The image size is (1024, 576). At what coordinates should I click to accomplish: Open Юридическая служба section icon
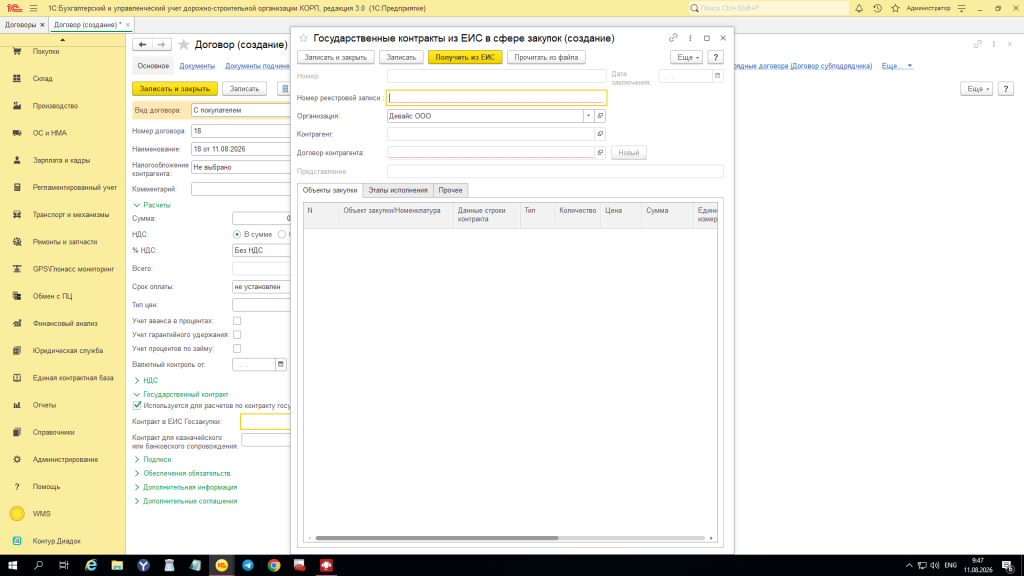pyautogui.click(x=17, y=351)
